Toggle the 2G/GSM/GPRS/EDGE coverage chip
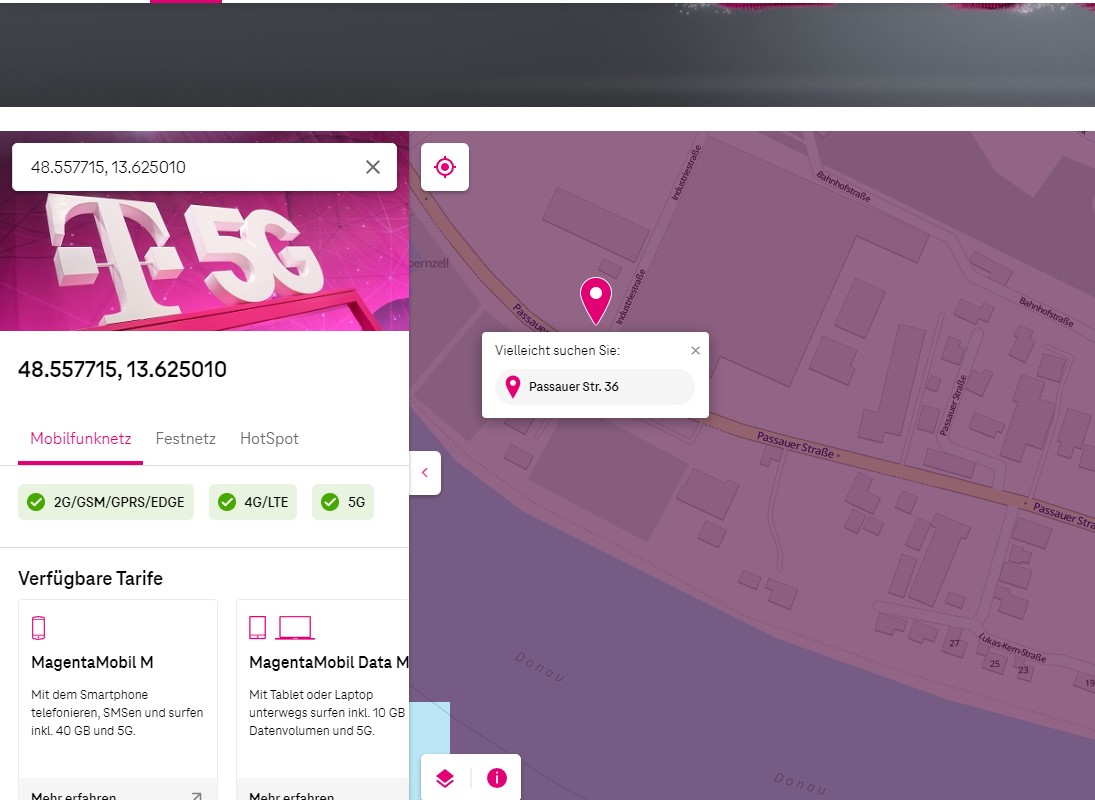 click(x=106, y=502)
